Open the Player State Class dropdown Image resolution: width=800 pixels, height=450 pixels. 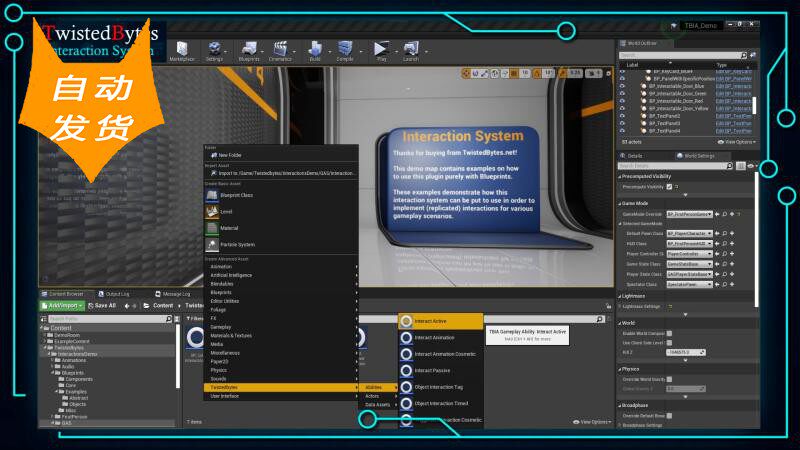tap(689, 274)
